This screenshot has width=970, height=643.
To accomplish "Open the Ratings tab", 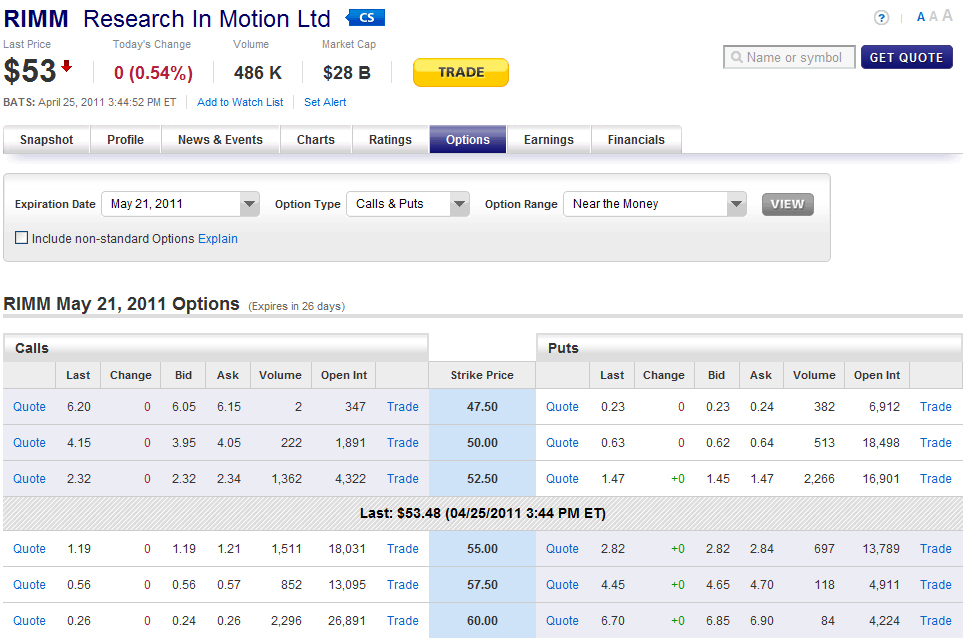I will tap(390, 139).
